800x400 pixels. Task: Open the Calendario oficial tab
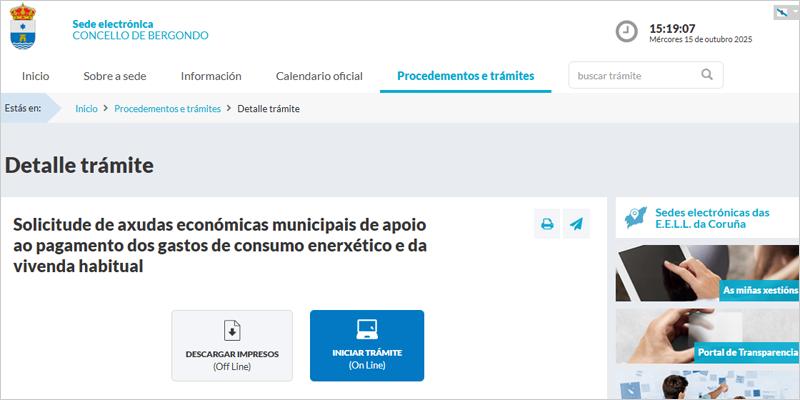[319, 76]
